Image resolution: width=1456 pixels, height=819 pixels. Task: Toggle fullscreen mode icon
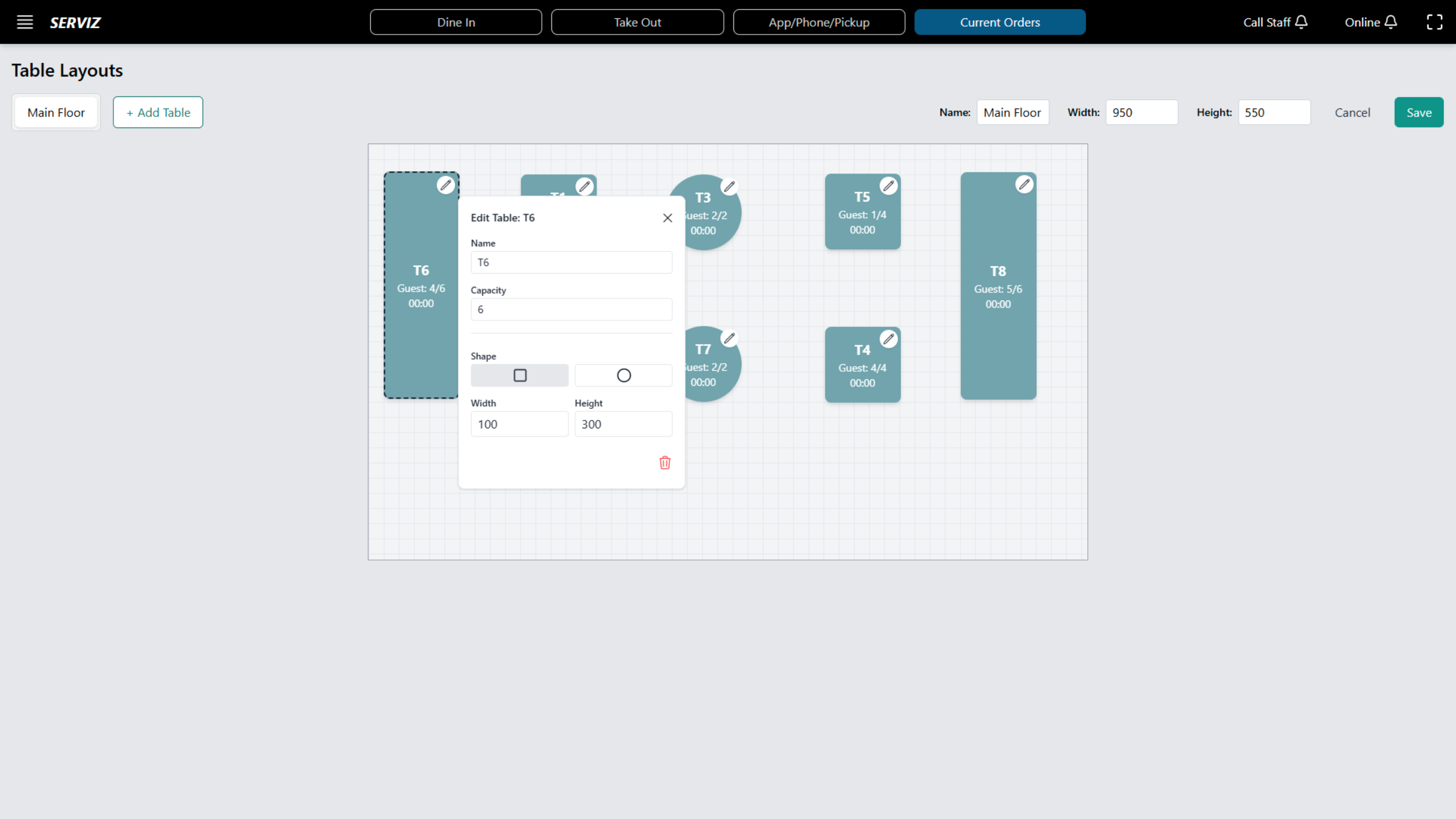click(1435, 22)
